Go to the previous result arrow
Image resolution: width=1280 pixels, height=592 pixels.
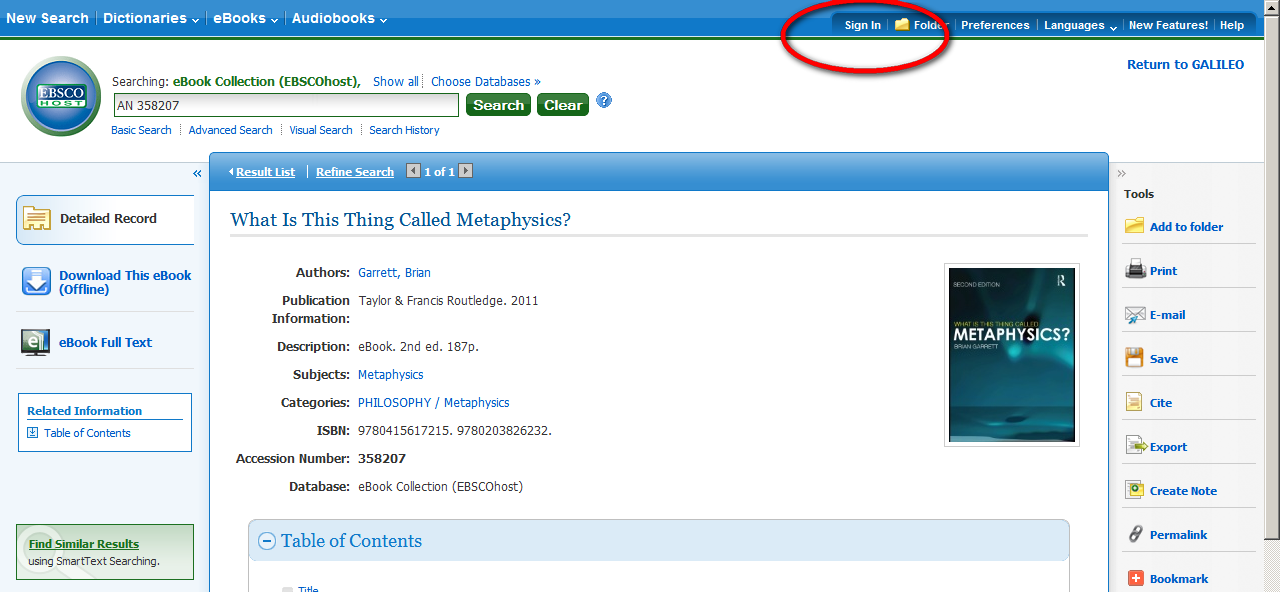[414, 171]
